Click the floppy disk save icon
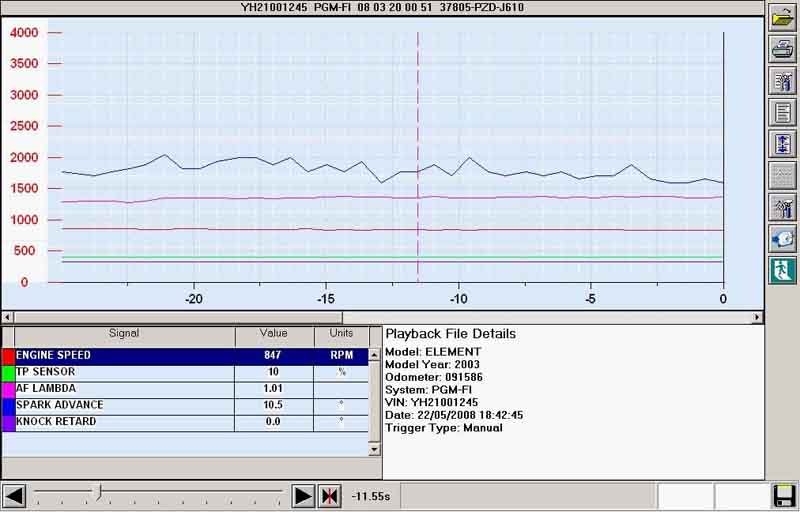 pyautogui.click(x=784, y=496)
